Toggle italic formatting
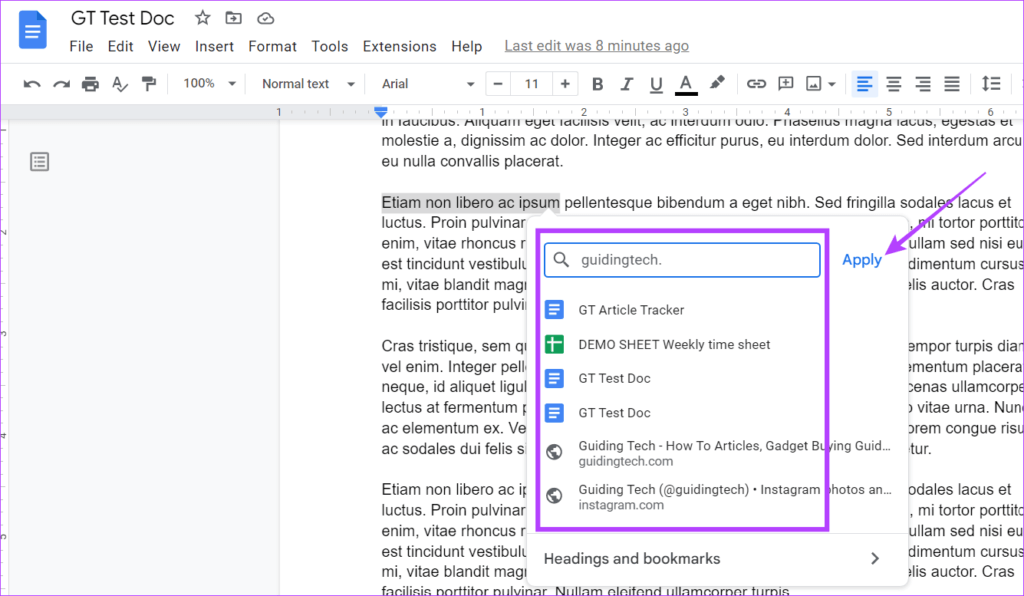Image resolution: width=1024 pixels, height=596 pixels. coord(627,84)
